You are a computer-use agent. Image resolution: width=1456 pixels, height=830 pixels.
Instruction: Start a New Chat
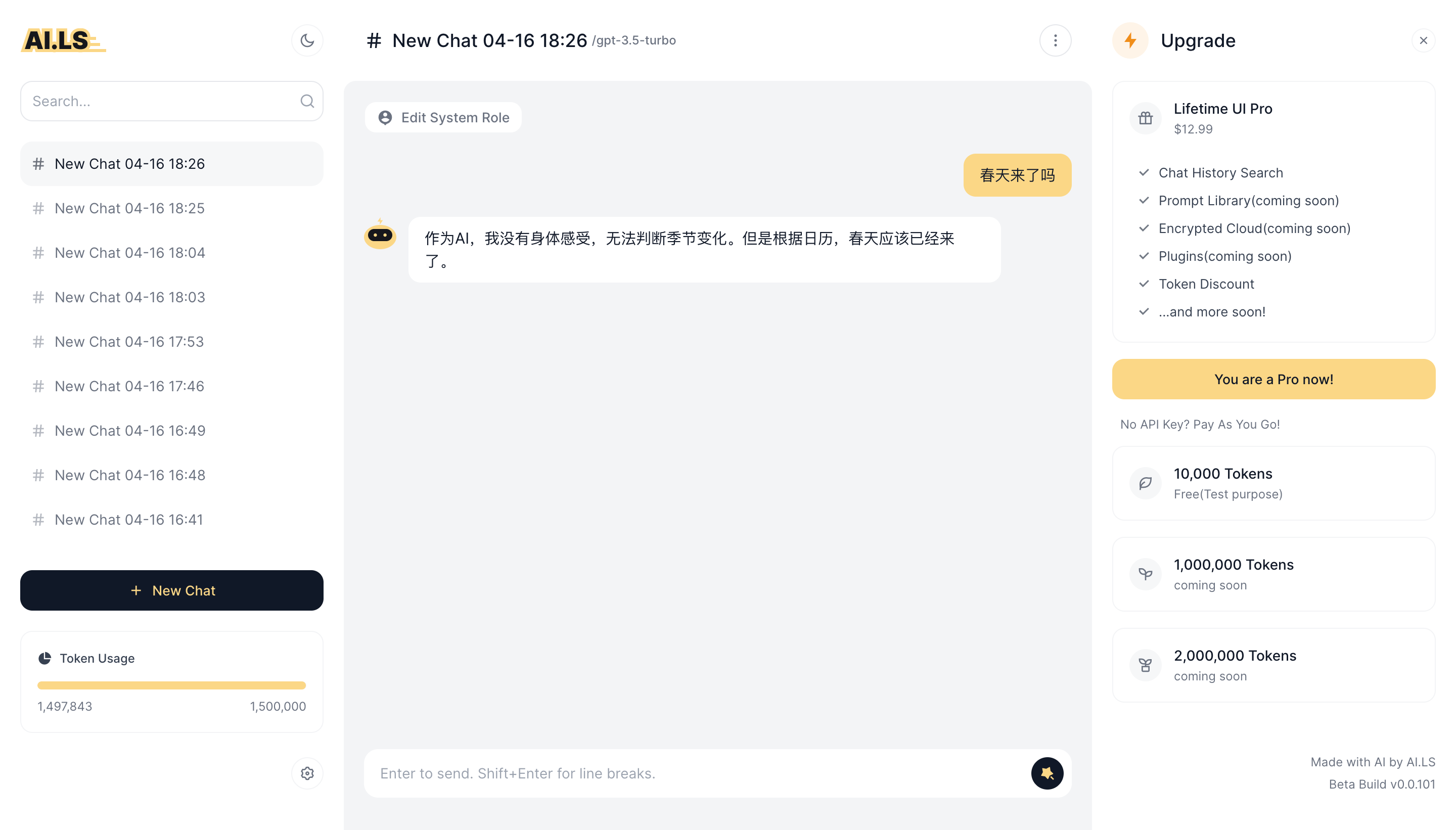pyautogui.click(x=171, y=590)
